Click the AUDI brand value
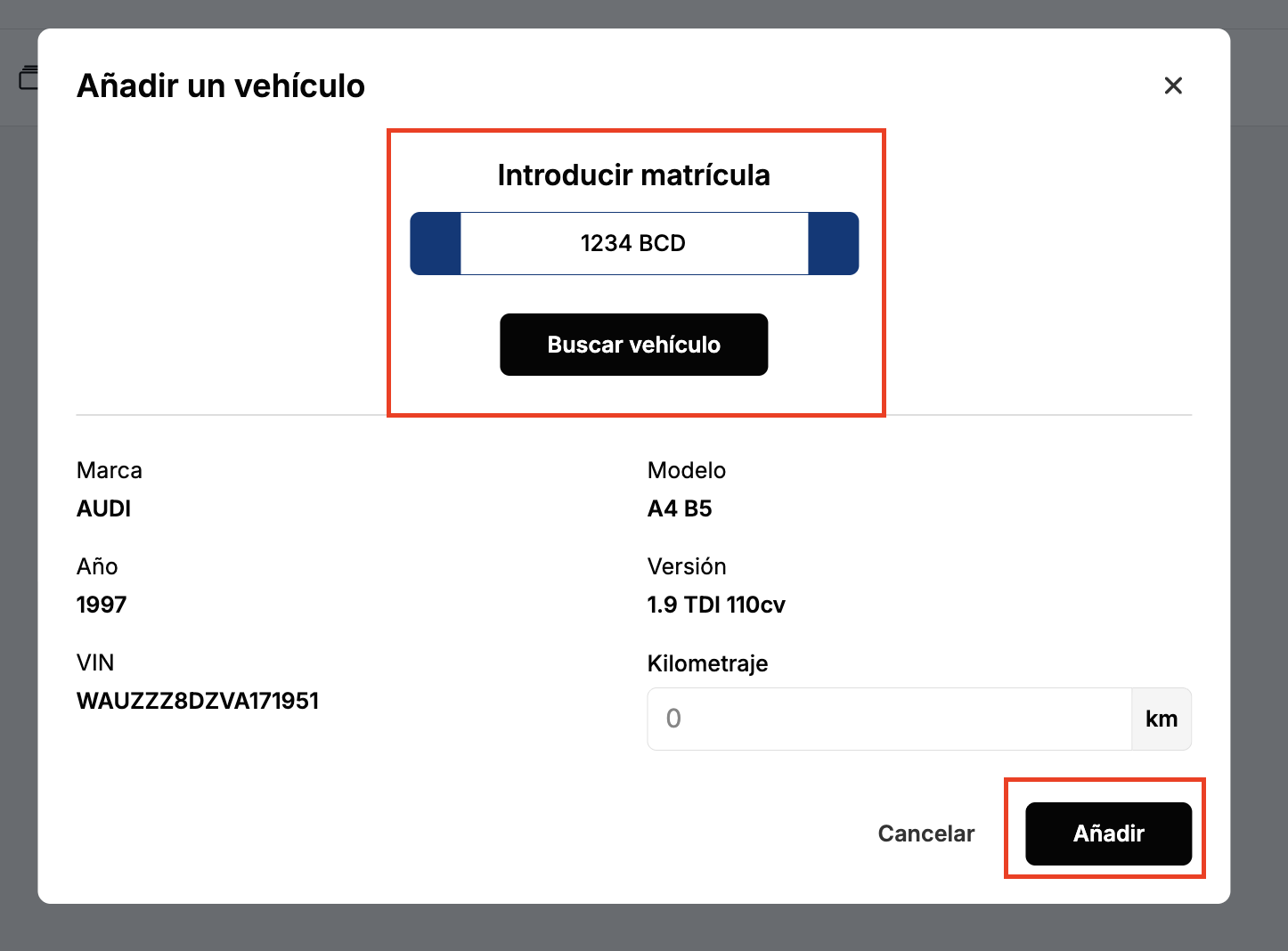Viewport: 1288px width, 951px height. coord(104,508)
